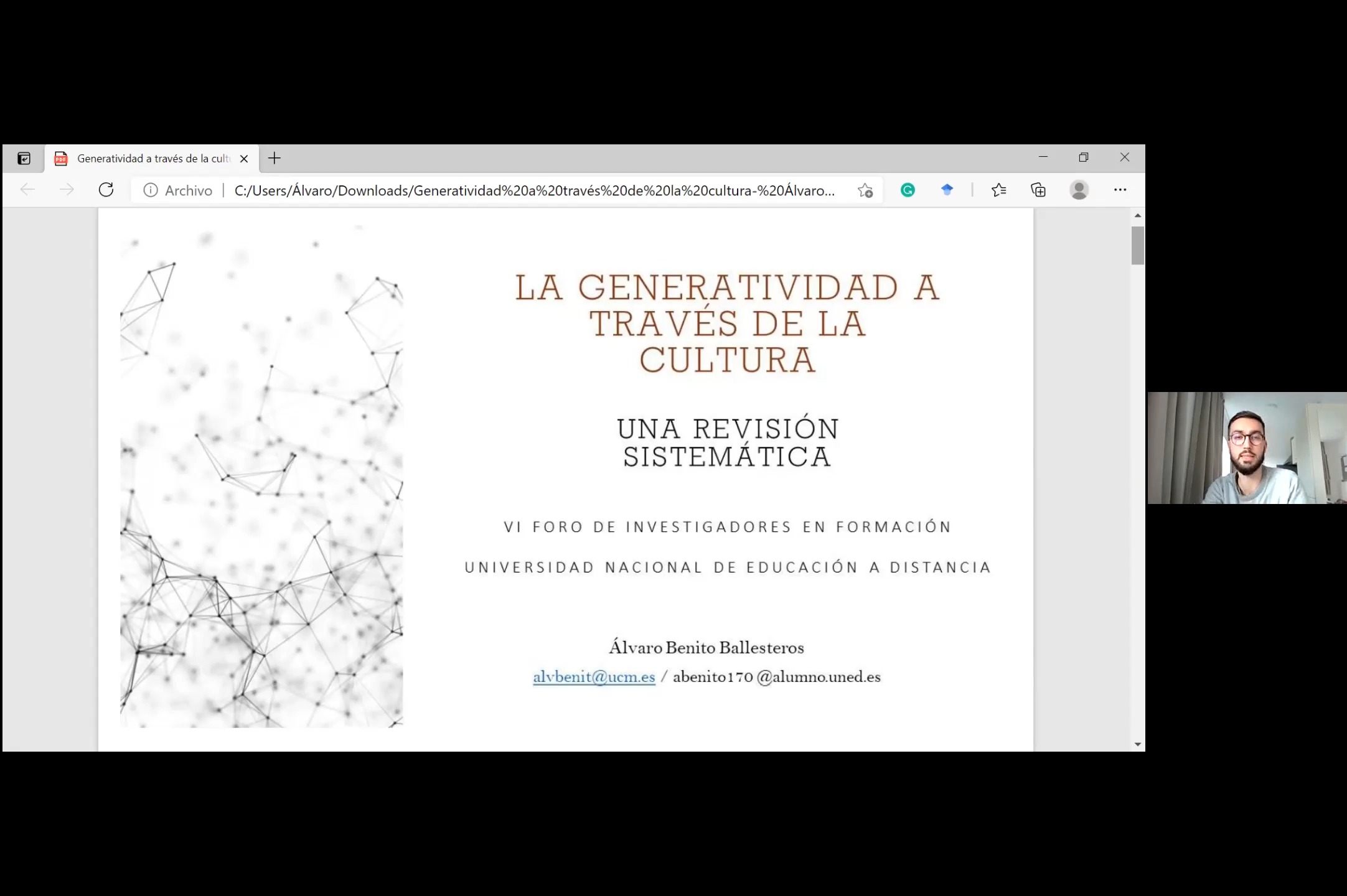Image resolution: width=1347 pixels, height=896 pixels.
Task: Open the Grammarly extension icon
Action: (908, 190)
